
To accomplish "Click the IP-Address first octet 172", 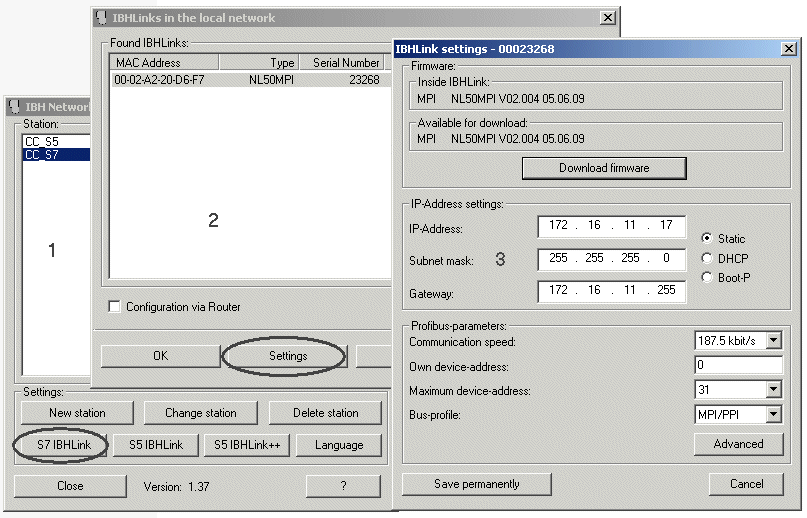I will point(558,225).
